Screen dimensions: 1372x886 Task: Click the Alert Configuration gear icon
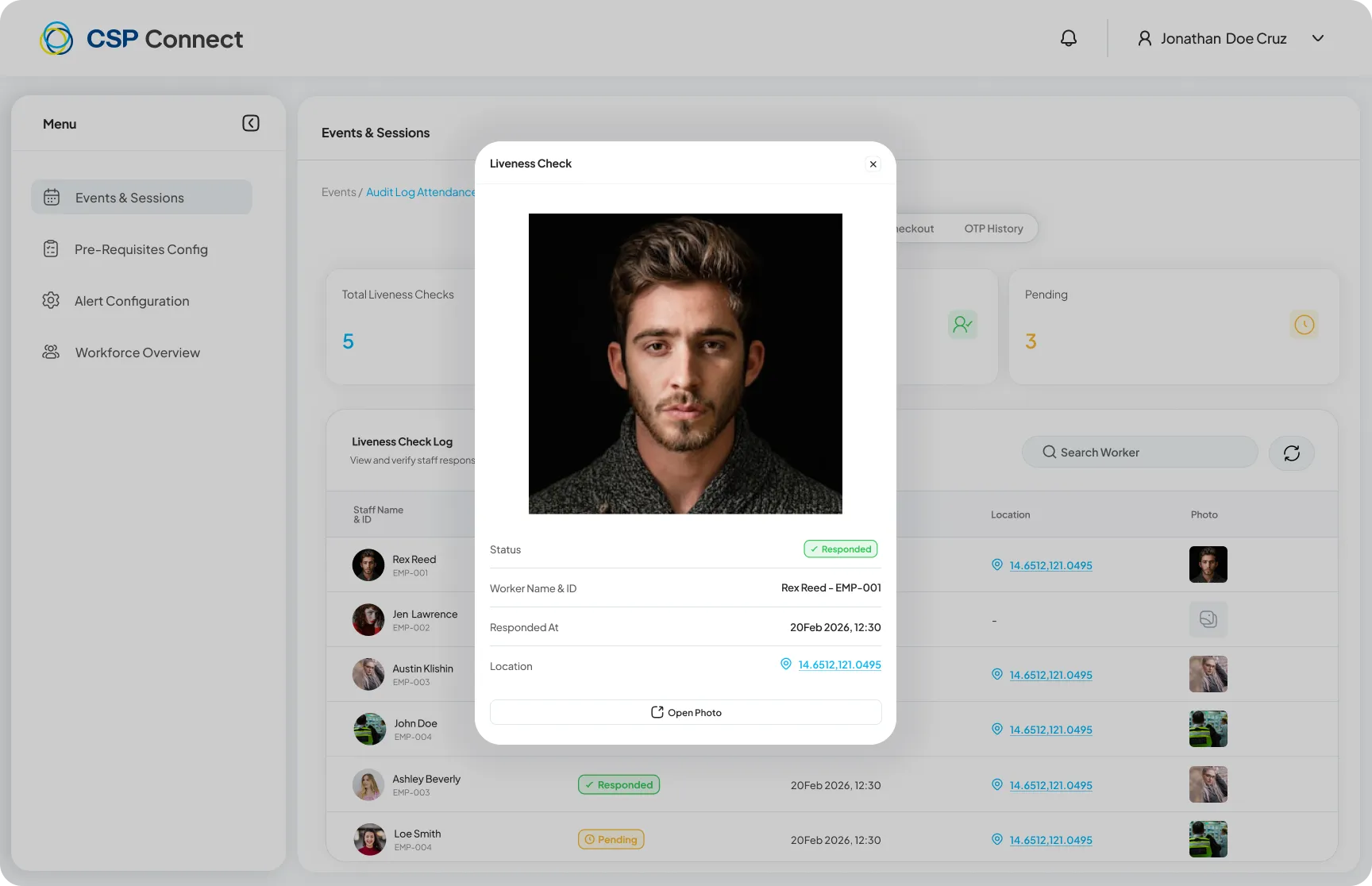pyautogui.click(x=51, y=301)
